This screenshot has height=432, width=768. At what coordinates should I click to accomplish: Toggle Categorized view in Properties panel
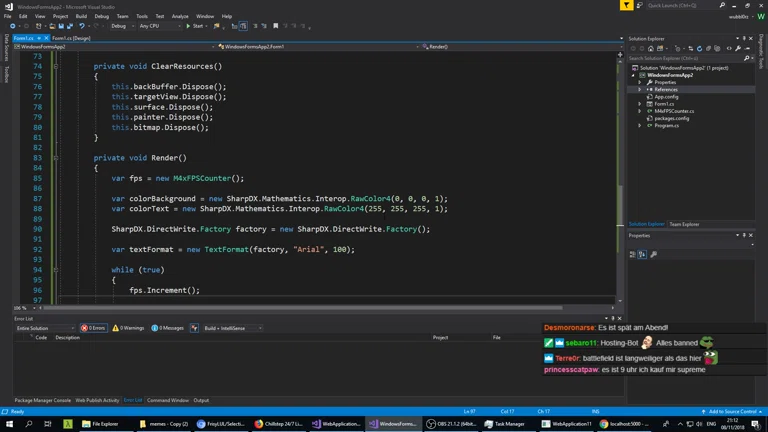tap(632, 254)
